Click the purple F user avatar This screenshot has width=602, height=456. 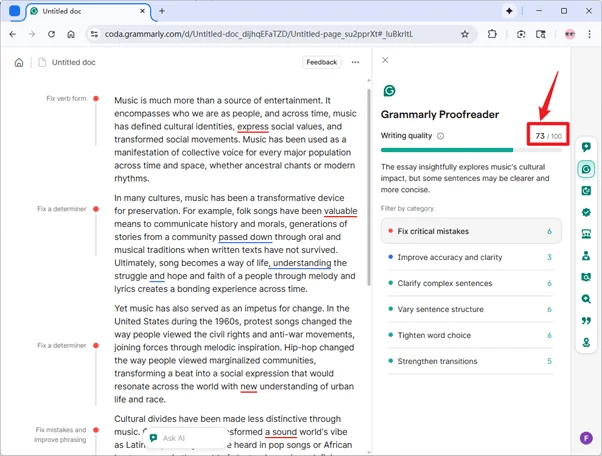[586, 438]
